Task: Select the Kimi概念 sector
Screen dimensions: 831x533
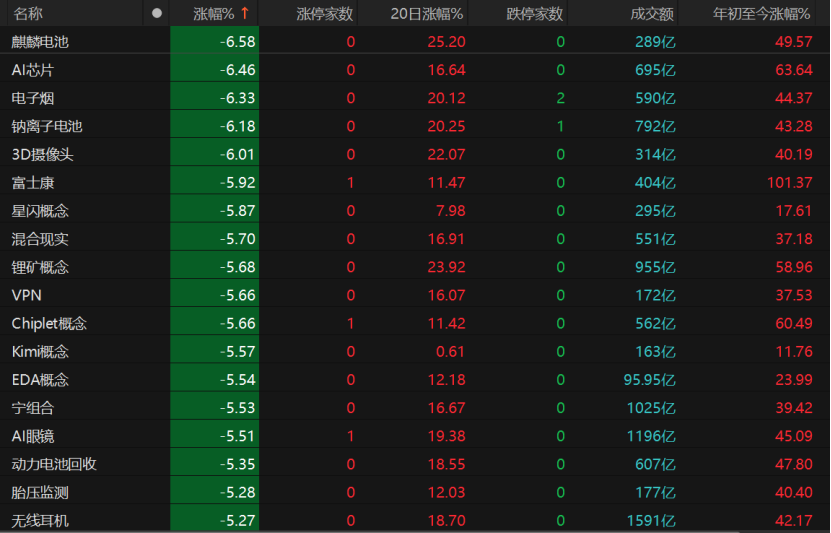Action: click(x=41, y=352)
